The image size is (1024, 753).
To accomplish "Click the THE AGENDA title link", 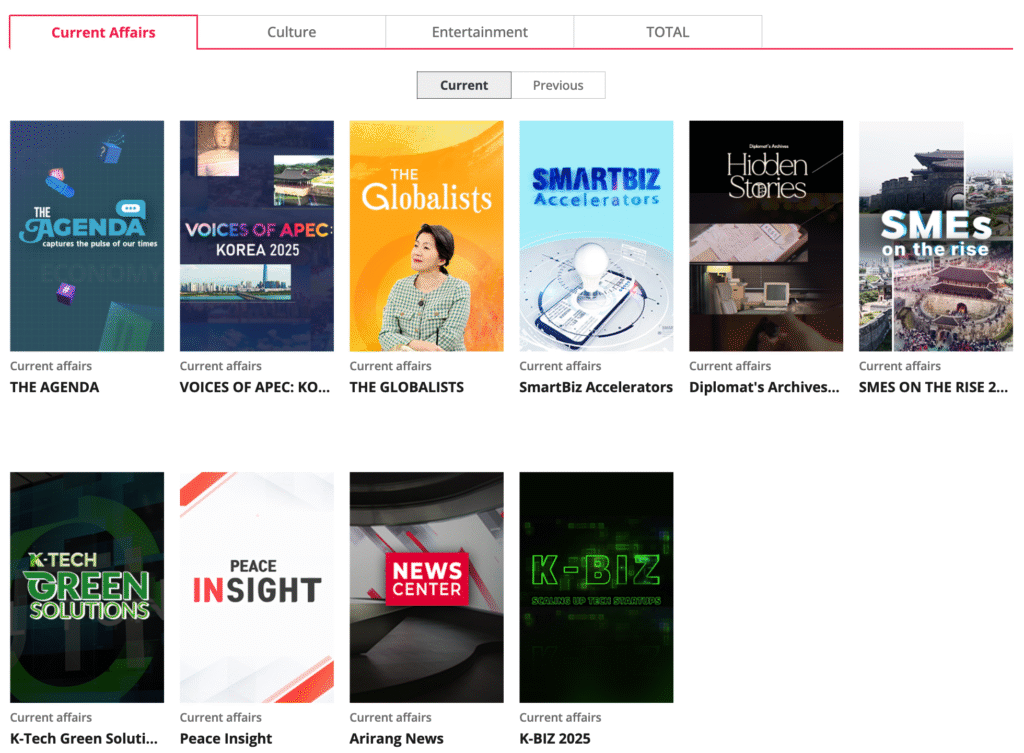I will pyautogui.click(x=55, y=387).
